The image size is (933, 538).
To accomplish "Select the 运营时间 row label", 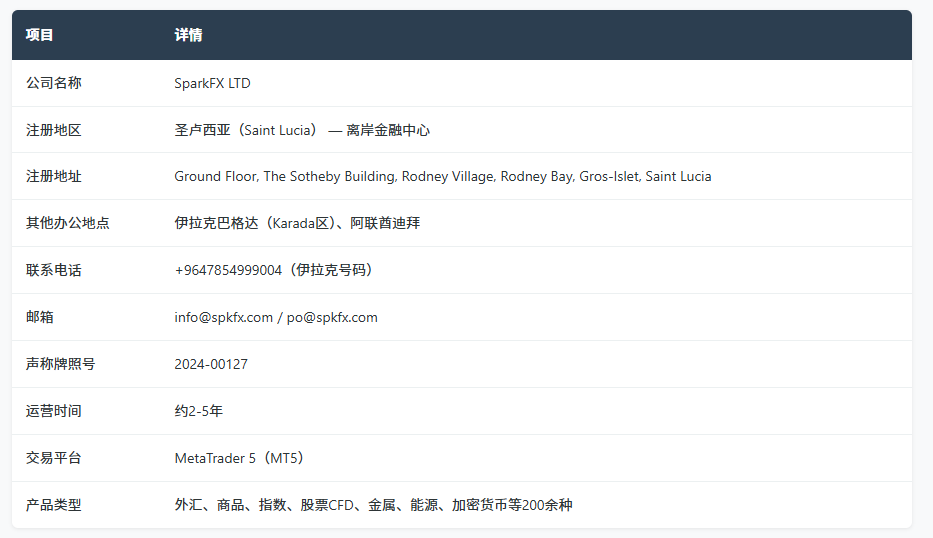I will pyautogui.click(x=54, y=411).
